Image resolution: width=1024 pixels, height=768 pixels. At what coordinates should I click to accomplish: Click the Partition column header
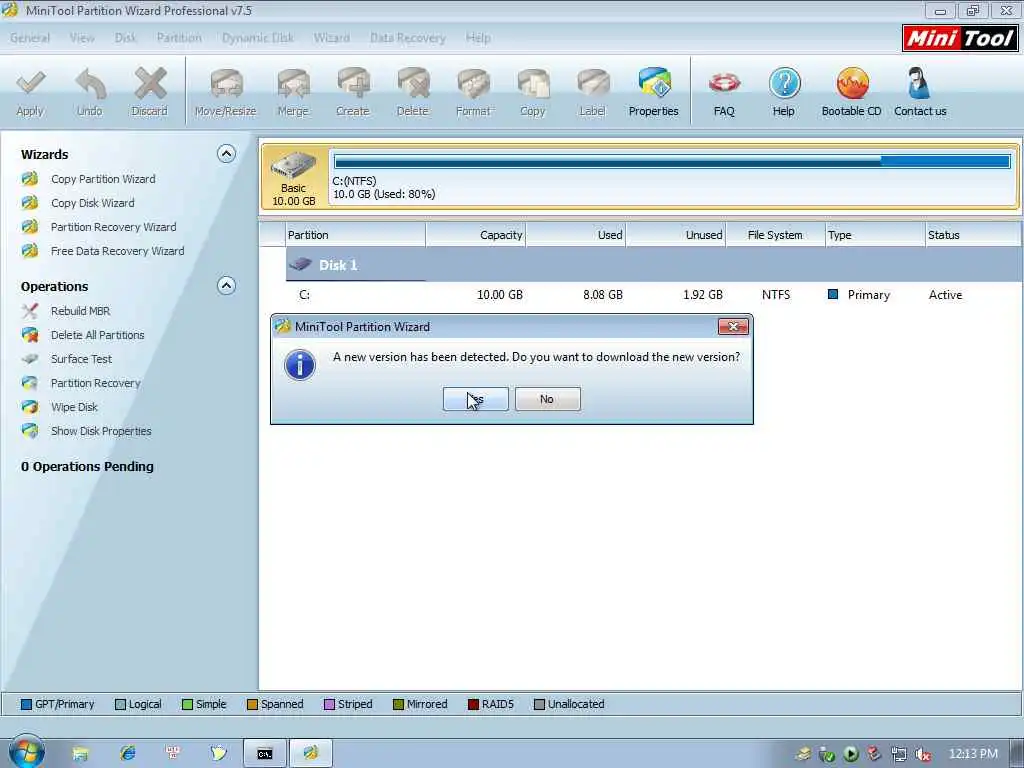356,235
